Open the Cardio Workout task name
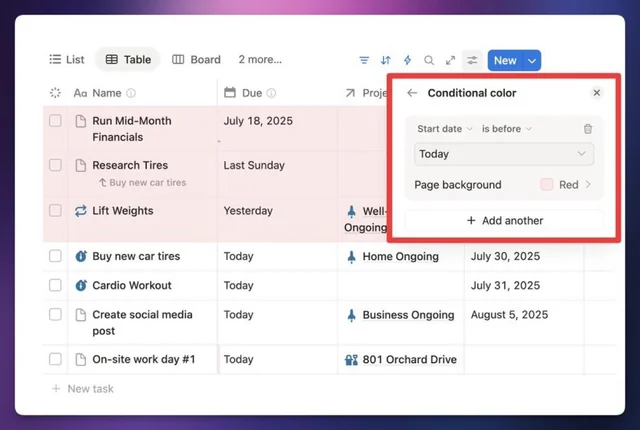Image resolution: width=640 pixels, height=430 pixels. 132,285
